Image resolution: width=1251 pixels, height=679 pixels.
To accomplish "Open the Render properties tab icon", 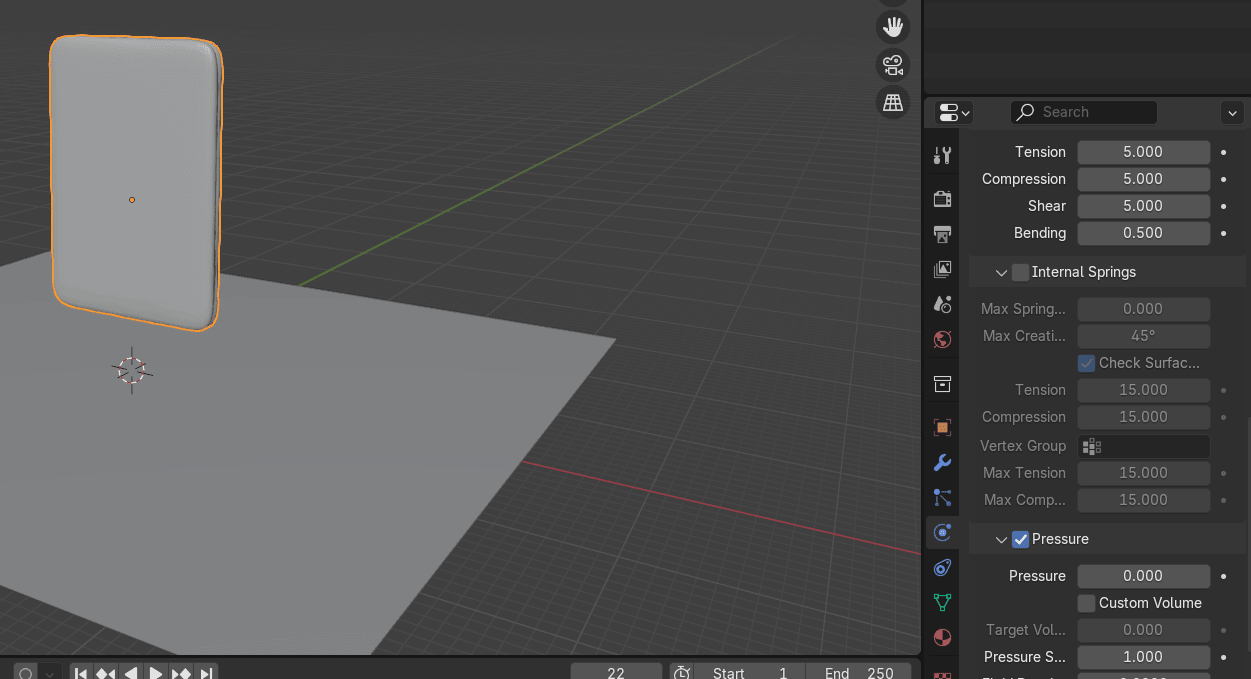I will pyautogui.click(x=942, y=198).
